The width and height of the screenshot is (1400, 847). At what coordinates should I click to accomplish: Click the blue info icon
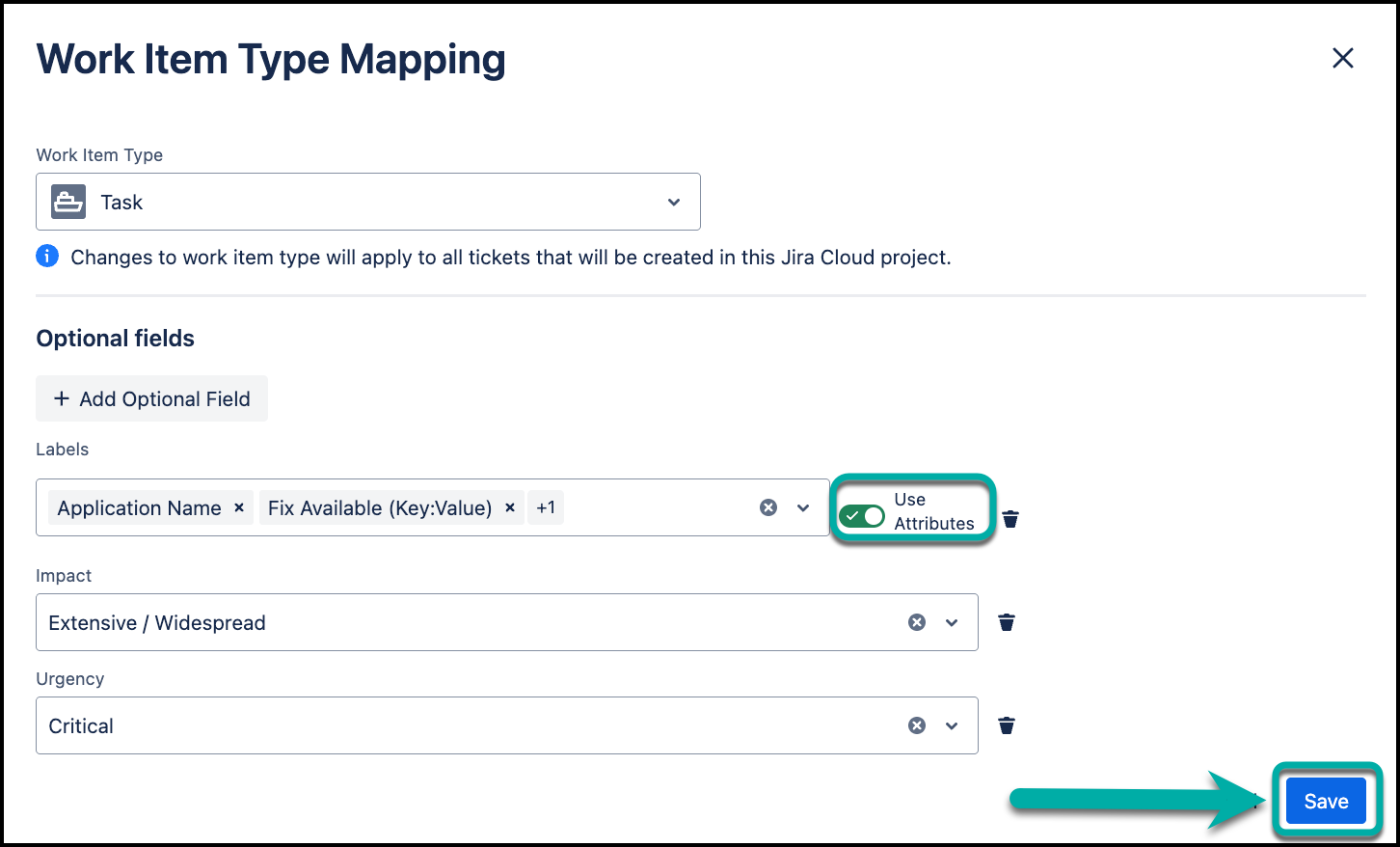click(47, 257)
